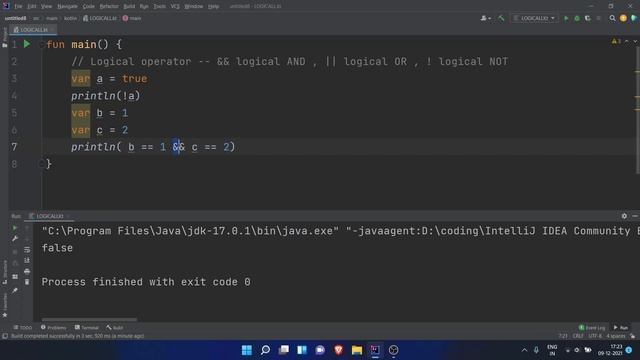The height and width of the screenshot is (360, 640).
Task: Collapse the main function fold marker at line 1
Action: [x=42, y=44]
